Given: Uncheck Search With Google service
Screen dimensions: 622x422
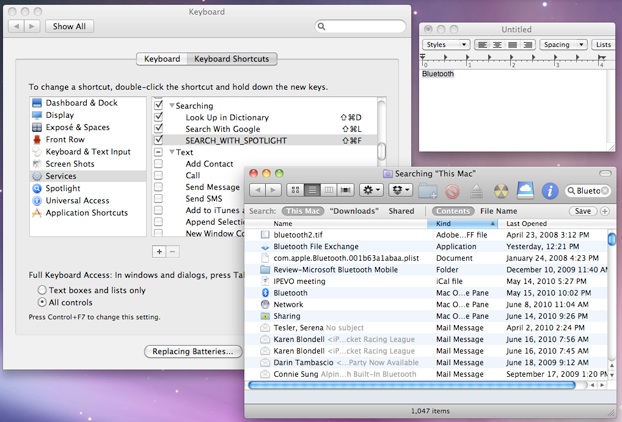Looking at the screenshot, I should point(159,129).
